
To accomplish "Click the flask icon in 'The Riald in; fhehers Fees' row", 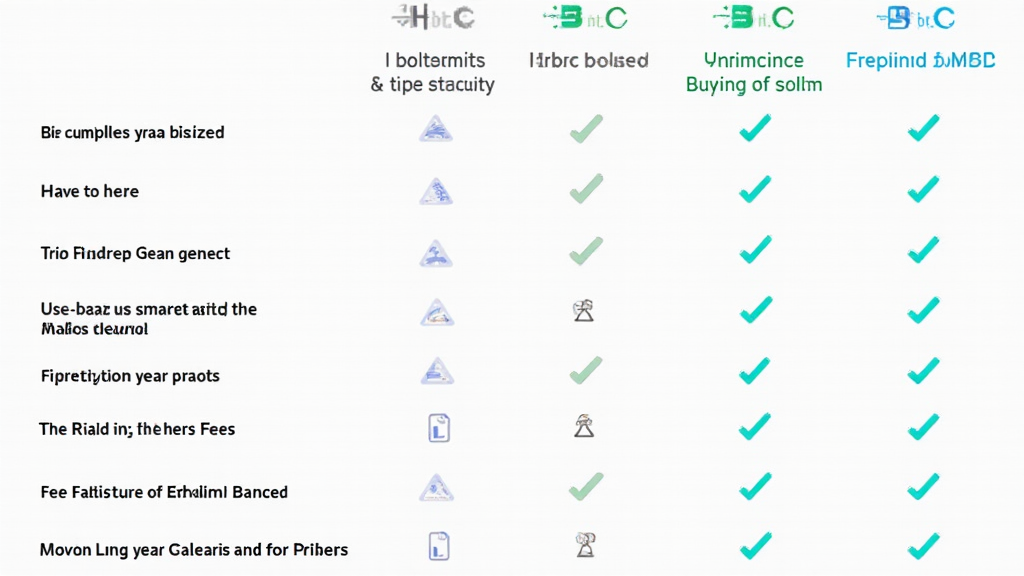I will click(584, 428).
